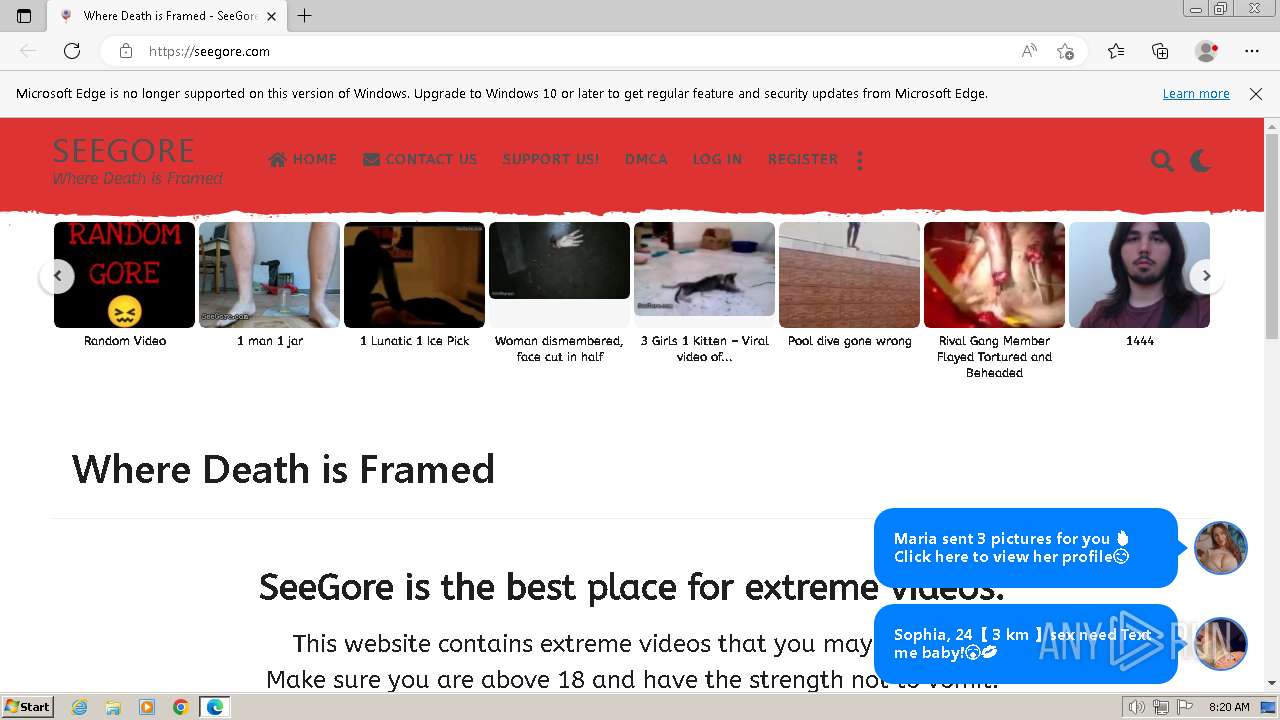Open the network icon in the system tray
This screenshot has width=1280, height=720.
(1161, 707)
